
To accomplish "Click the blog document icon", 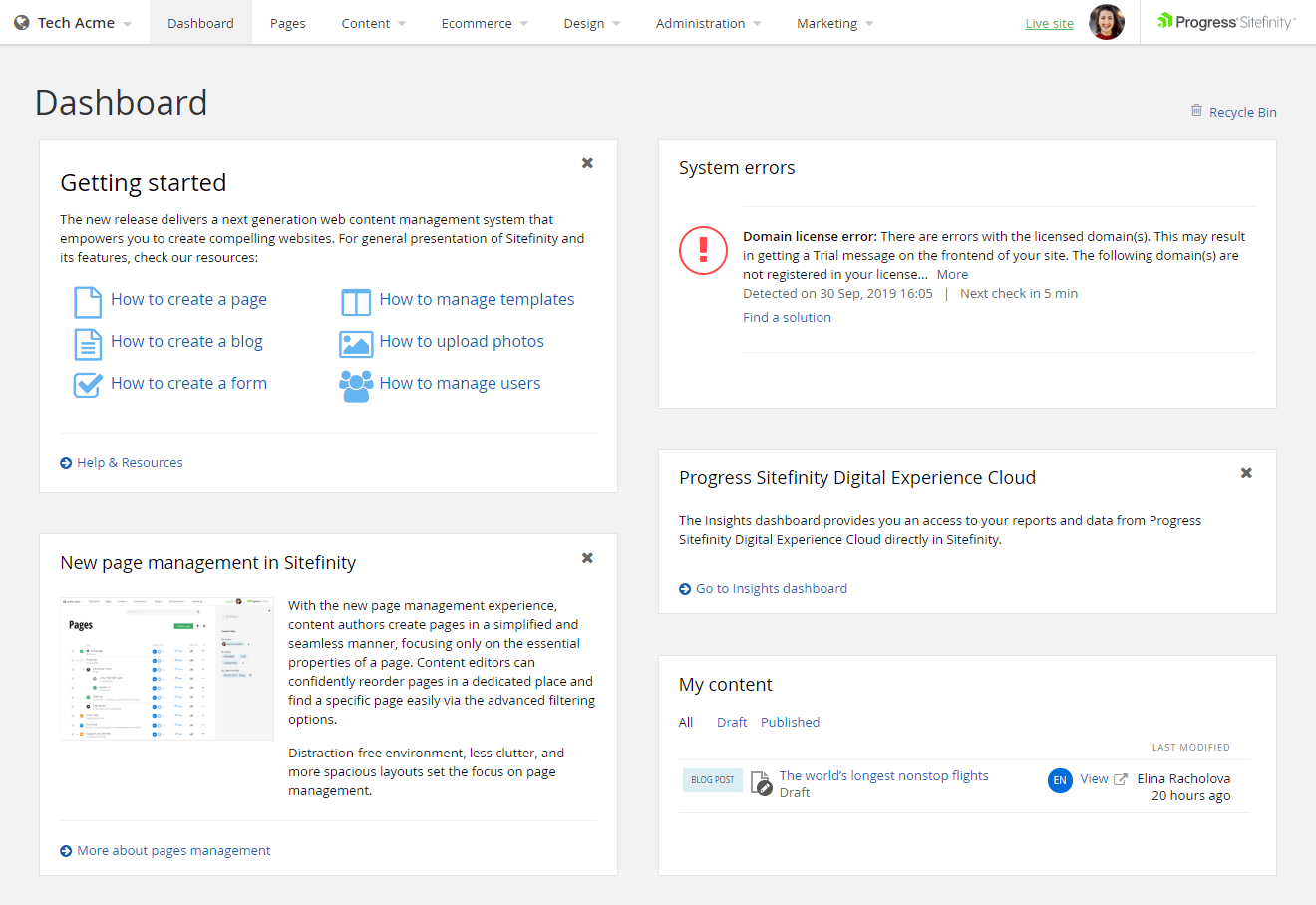I will (x=88, y=343).
